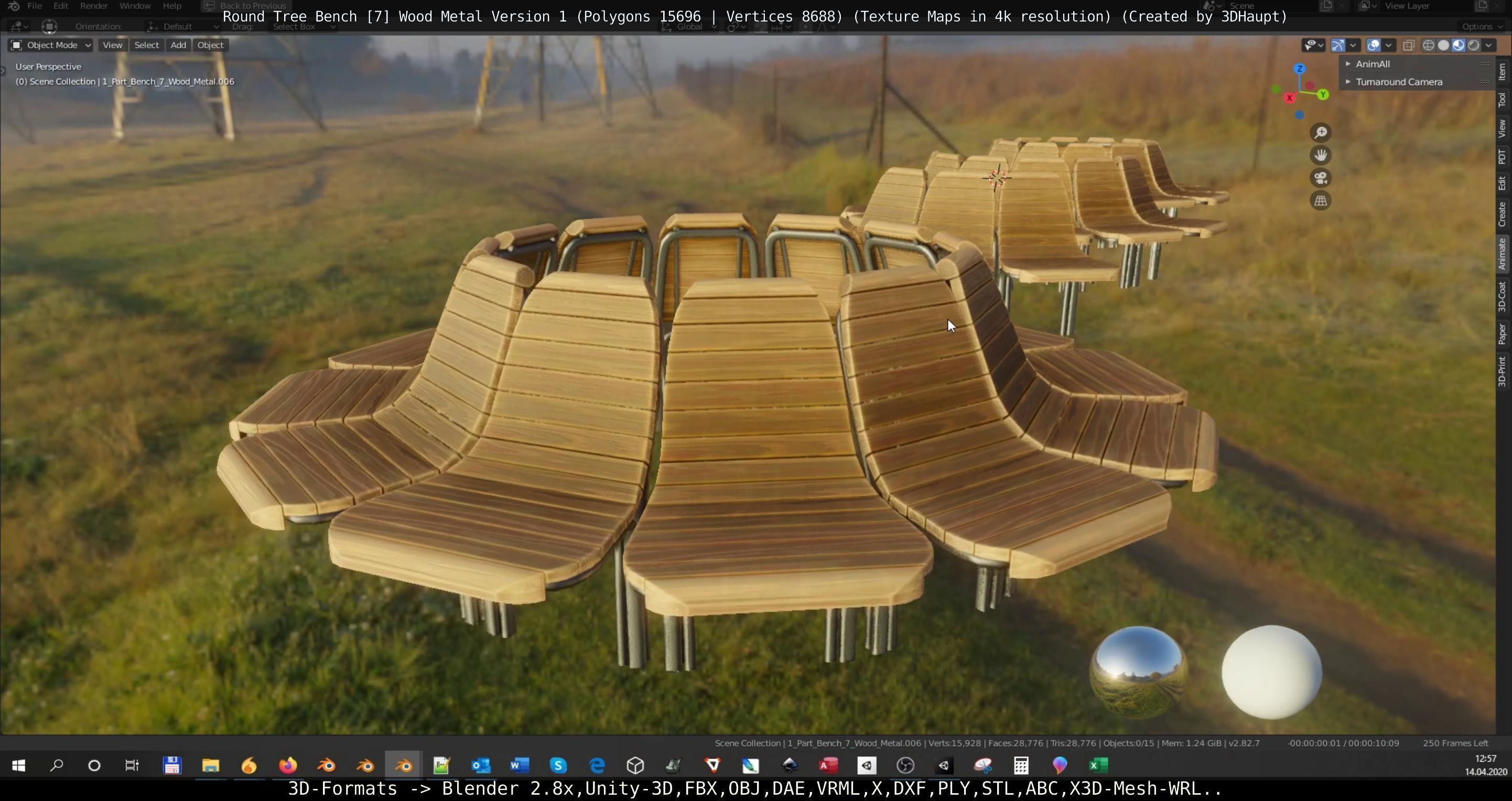Click the zoom magnifier viewport icon
Viewport: 1512px width, 801px height.
(x=1321, y=133)
